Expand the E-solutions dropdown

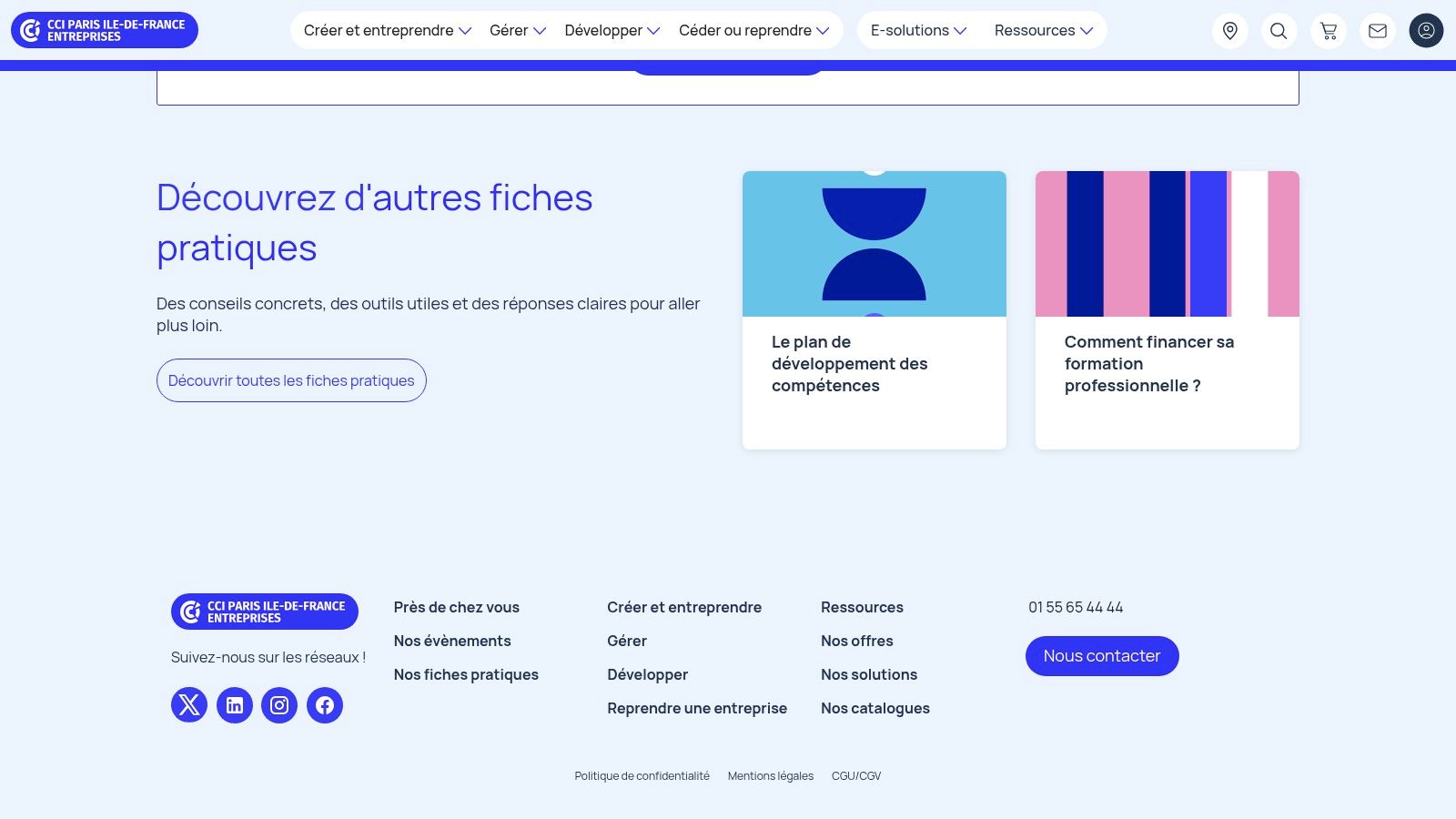(x=916, y=30)
